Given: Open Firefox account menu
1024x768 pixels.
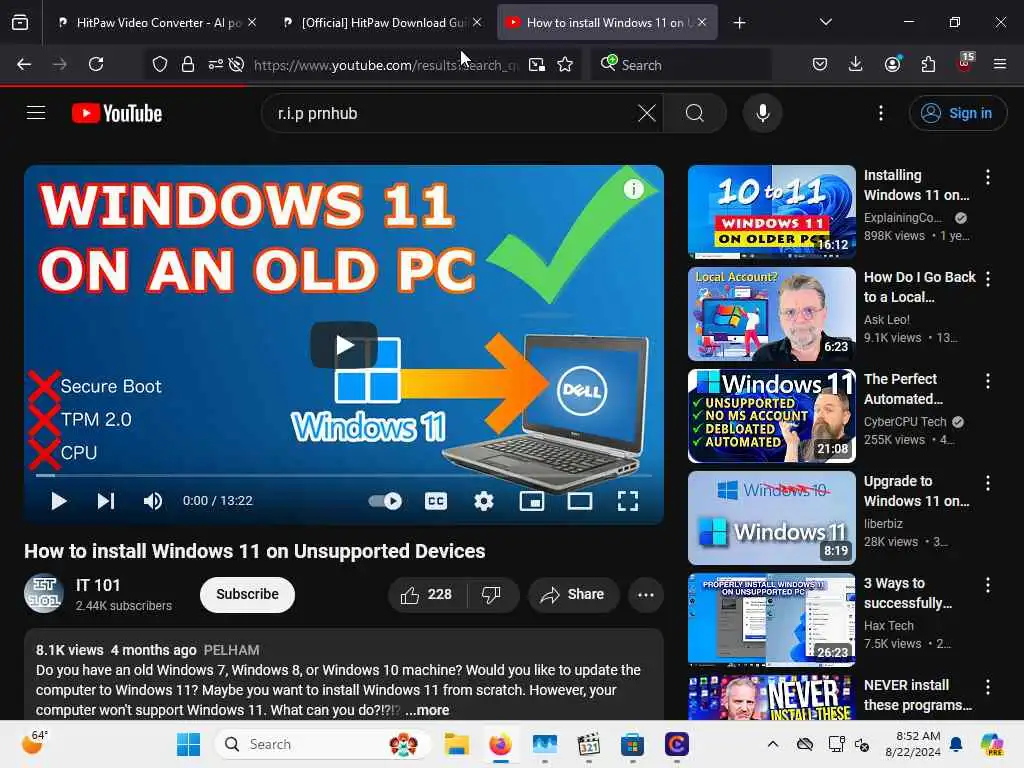Looking at the screenshot, I should (x=892, y=64).
